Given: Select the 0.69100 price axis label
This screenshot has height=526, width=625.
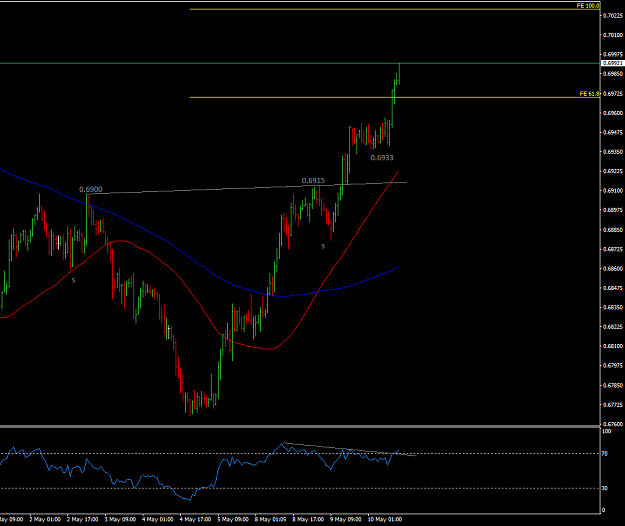Looking at the screenshot, I should 613,190.
